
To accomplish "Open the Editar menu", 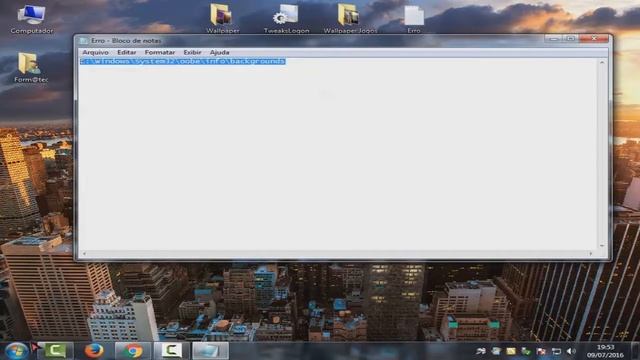I will [127, 53].
